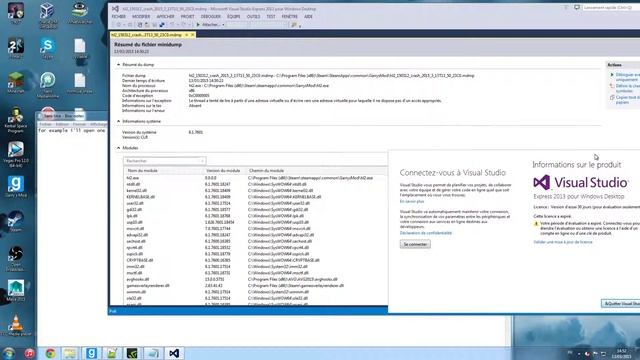Open Minecraft desktop icon
Image resolution: width=640 pixels, height=360 pixels.
pos(16,82)
